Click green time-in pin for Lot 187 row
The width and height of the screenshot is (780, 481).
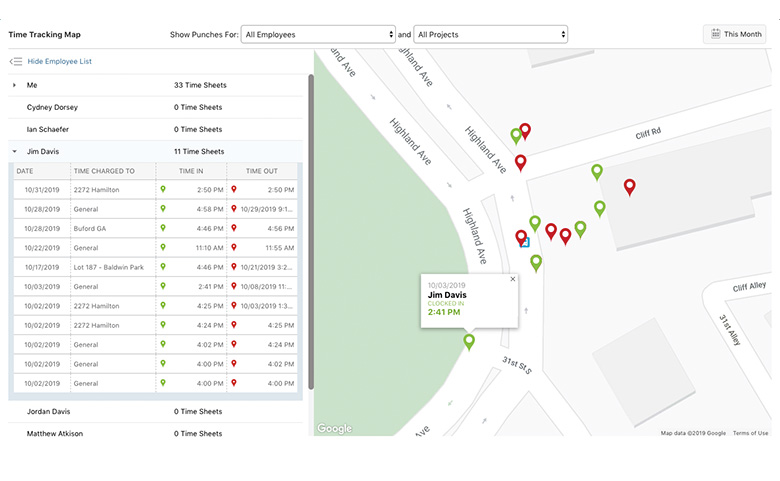pos(163,267)
